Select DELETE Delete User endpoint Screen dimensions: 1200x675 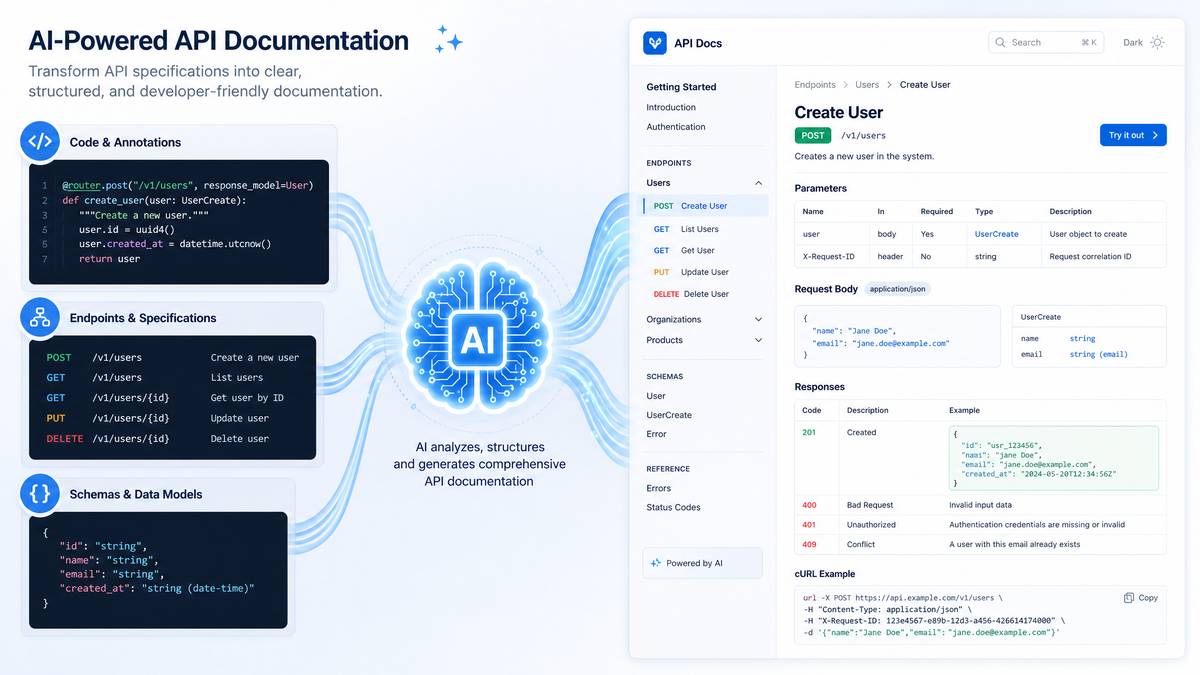[x=691, y=294]
